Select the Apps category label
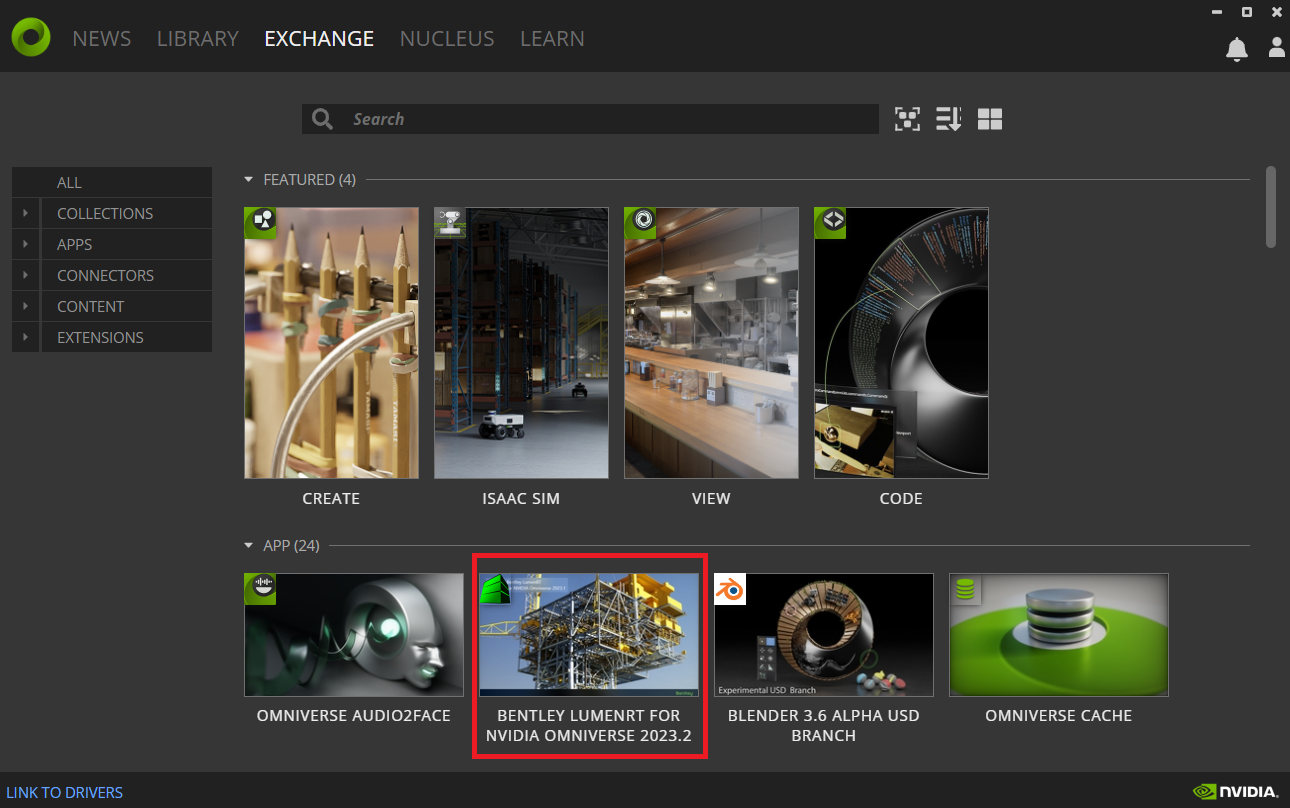 74,244
